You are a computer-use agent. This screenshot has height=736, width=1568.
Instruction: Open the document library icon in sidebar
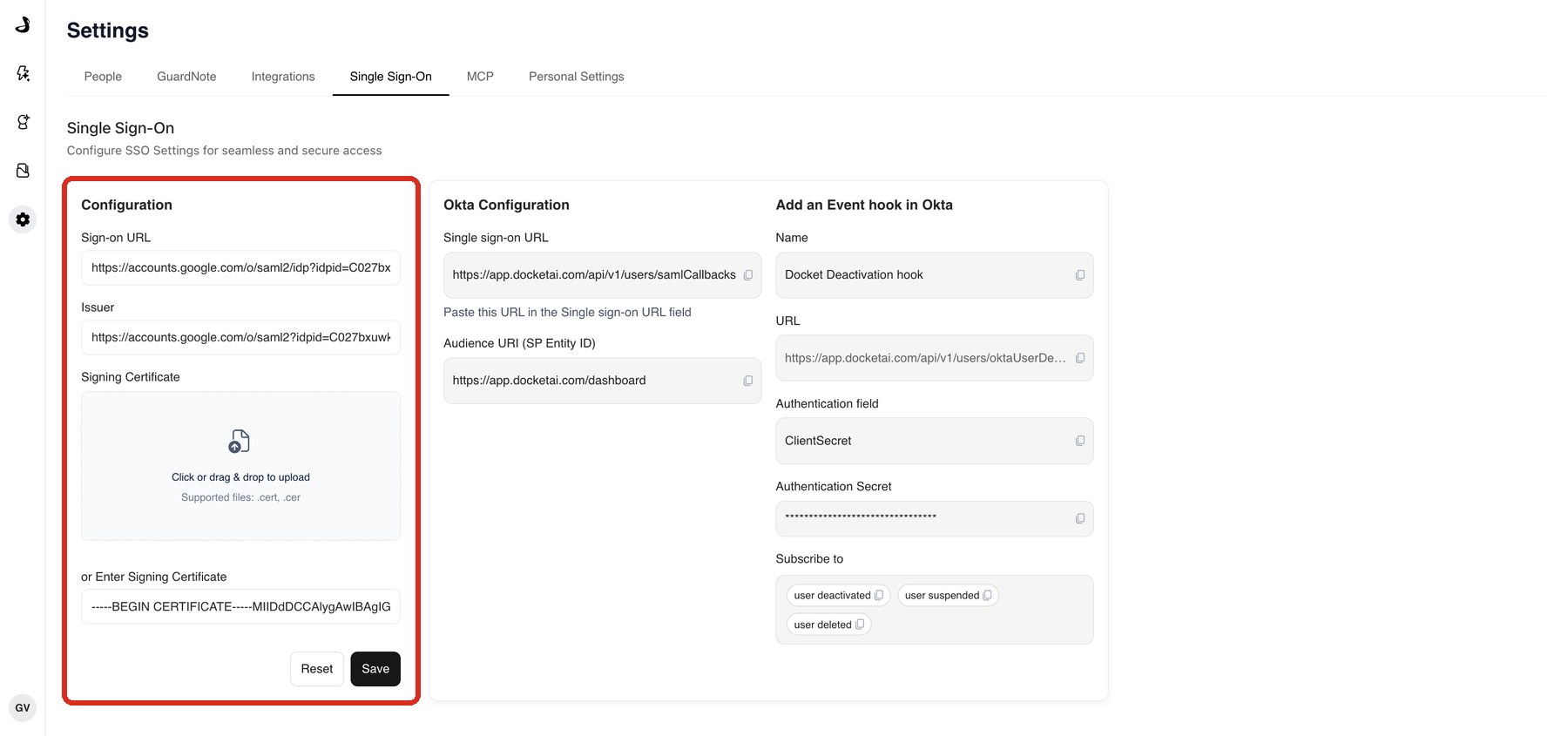pos(23,171)
